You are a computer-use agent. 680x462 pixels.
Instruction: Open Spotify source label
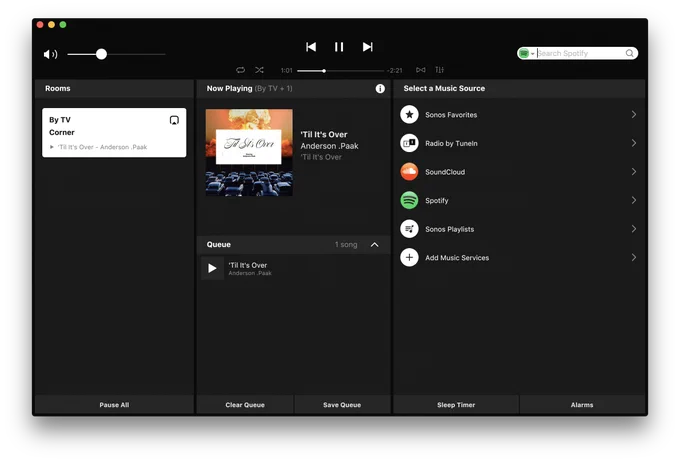click(x=437, y=201)
